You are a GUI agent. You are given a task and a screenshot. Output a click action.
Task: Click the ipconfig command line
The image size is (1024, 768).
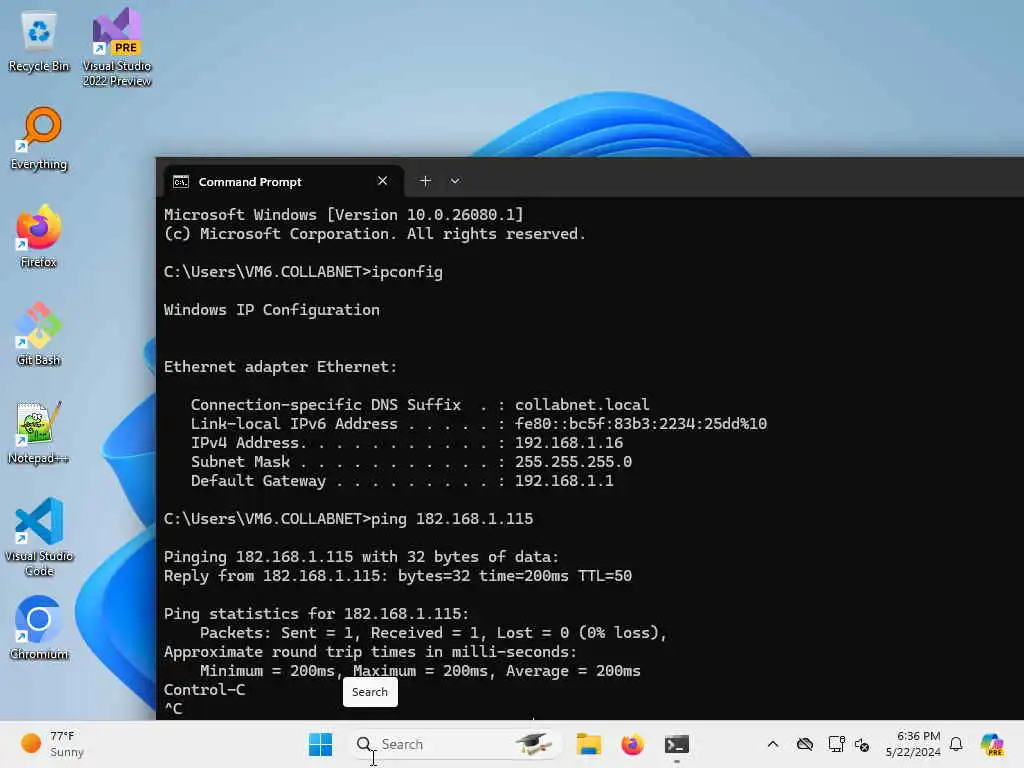[303, 272]
